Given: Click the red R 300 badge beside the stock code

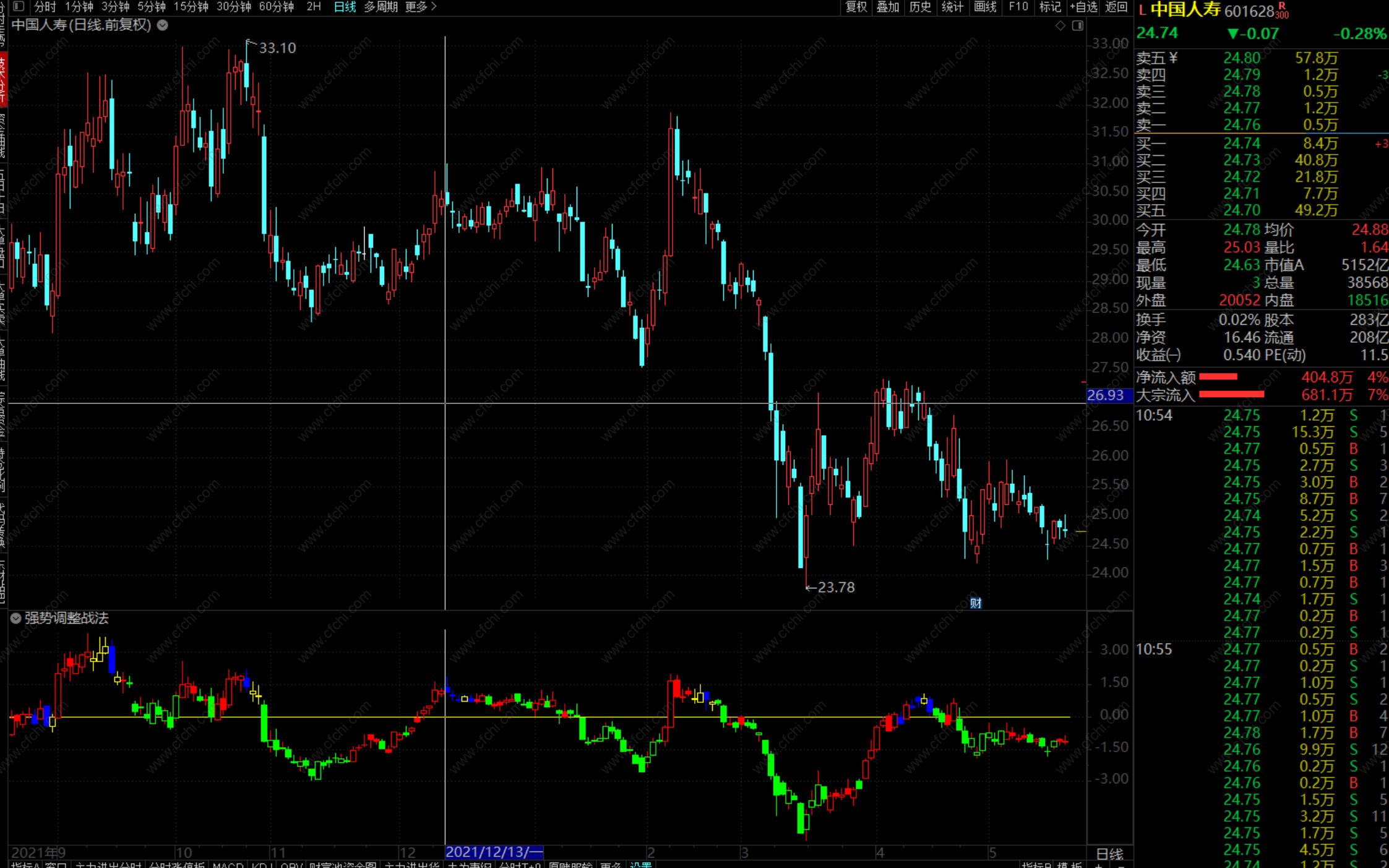Looking at the screenshot, I should point(1282,11).
